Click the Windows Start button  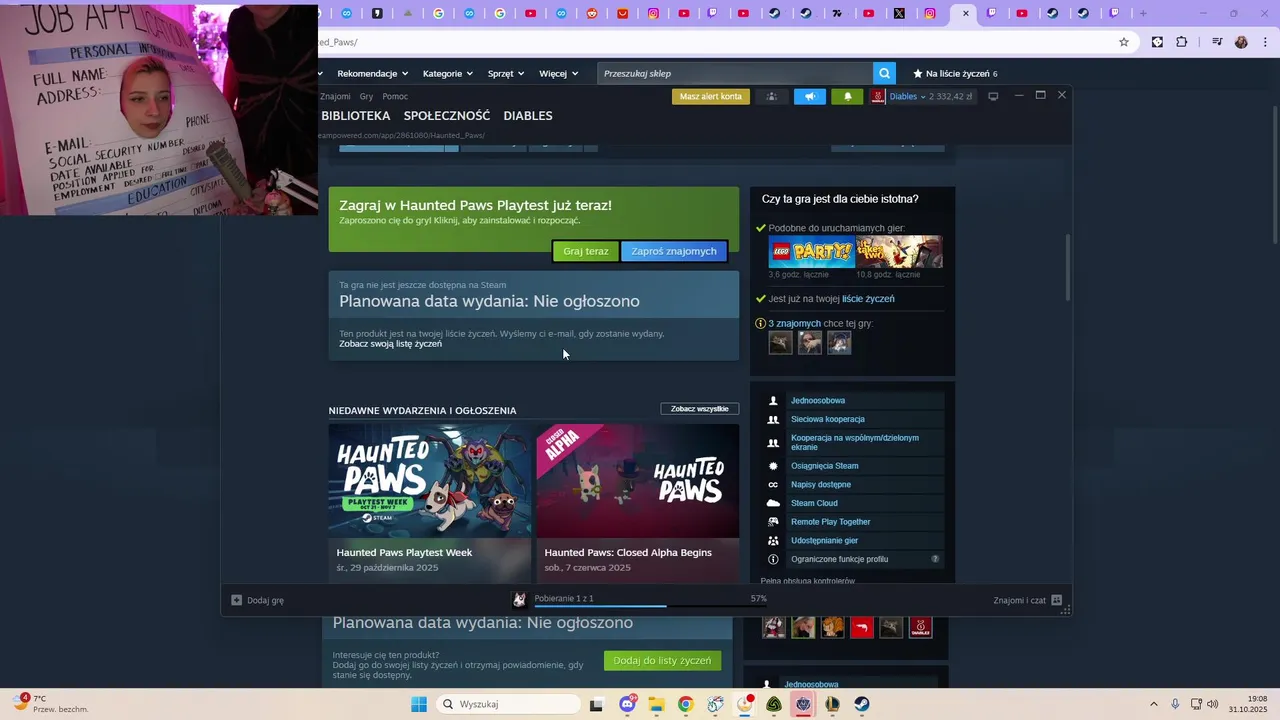click(x=419, y=704)
